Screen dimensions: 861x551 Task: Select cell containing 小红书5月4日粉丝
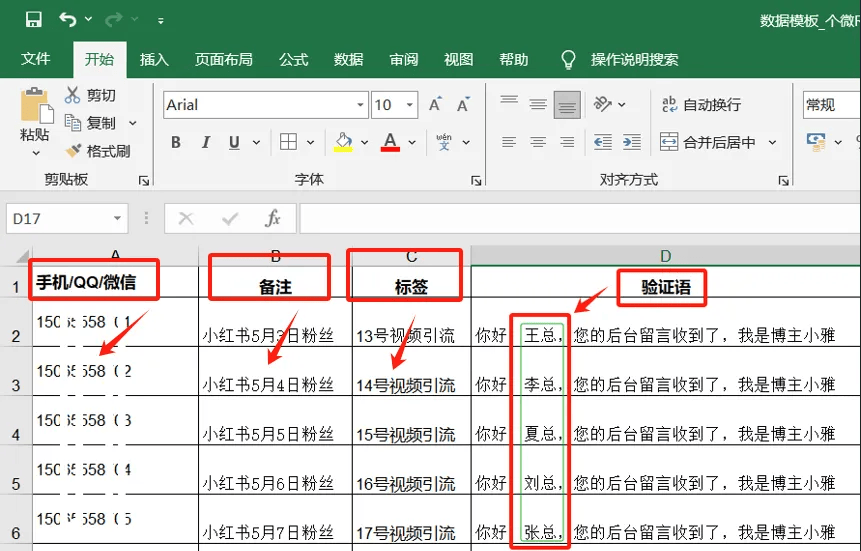(275, 371)
